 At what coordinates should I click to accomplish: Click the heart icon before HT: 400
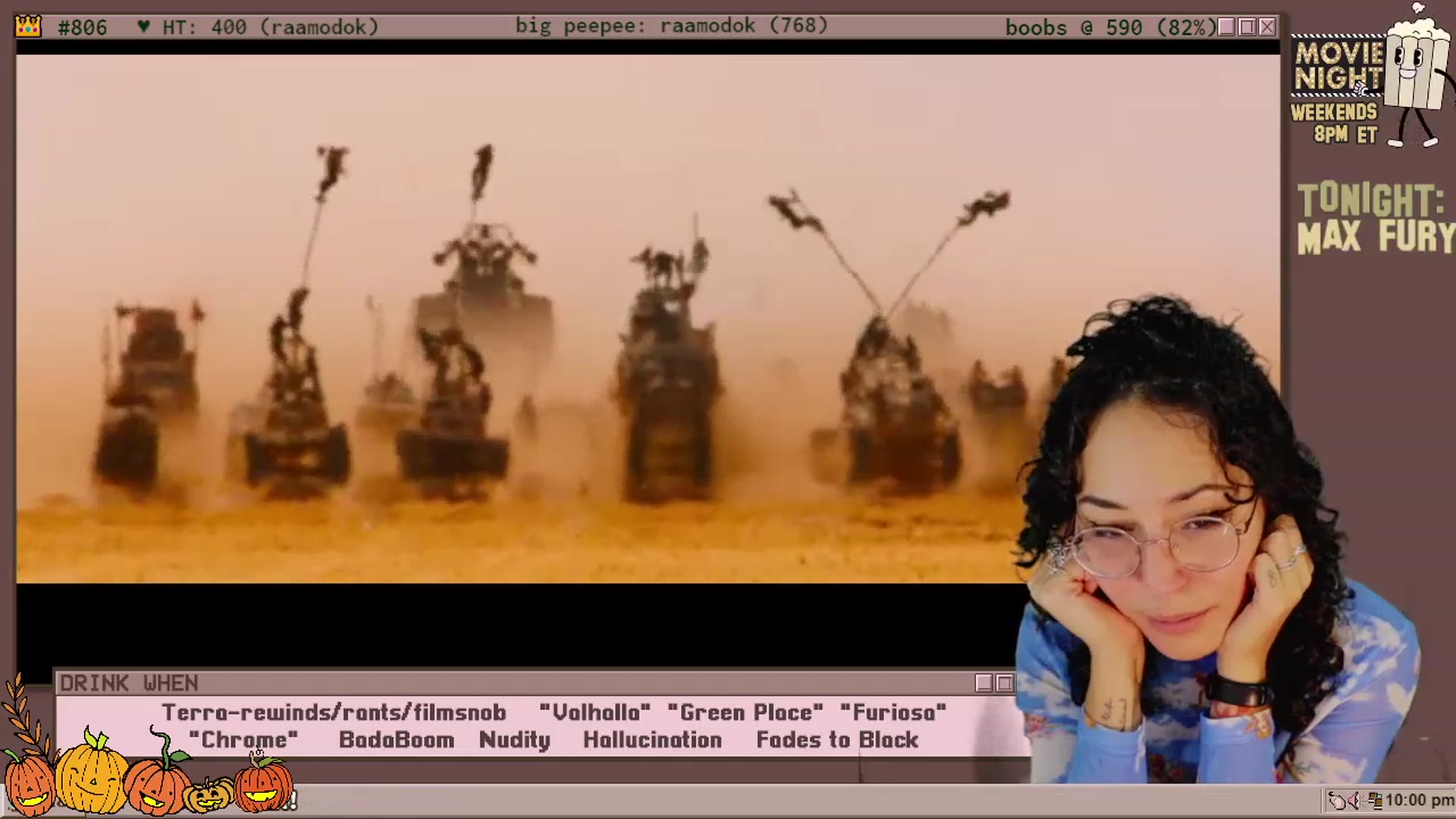(x=143, y=27)
